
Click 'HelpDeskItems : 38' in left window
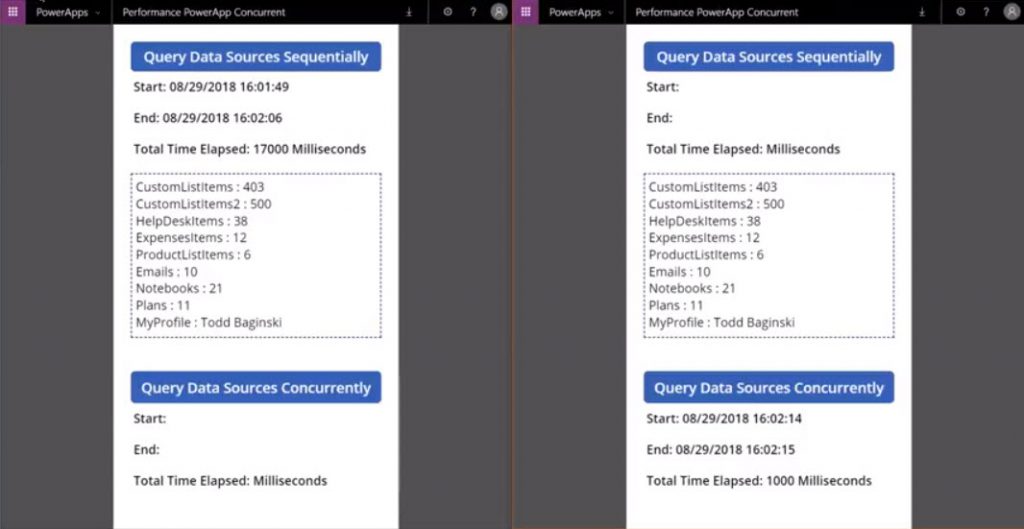tap(192, 221)
